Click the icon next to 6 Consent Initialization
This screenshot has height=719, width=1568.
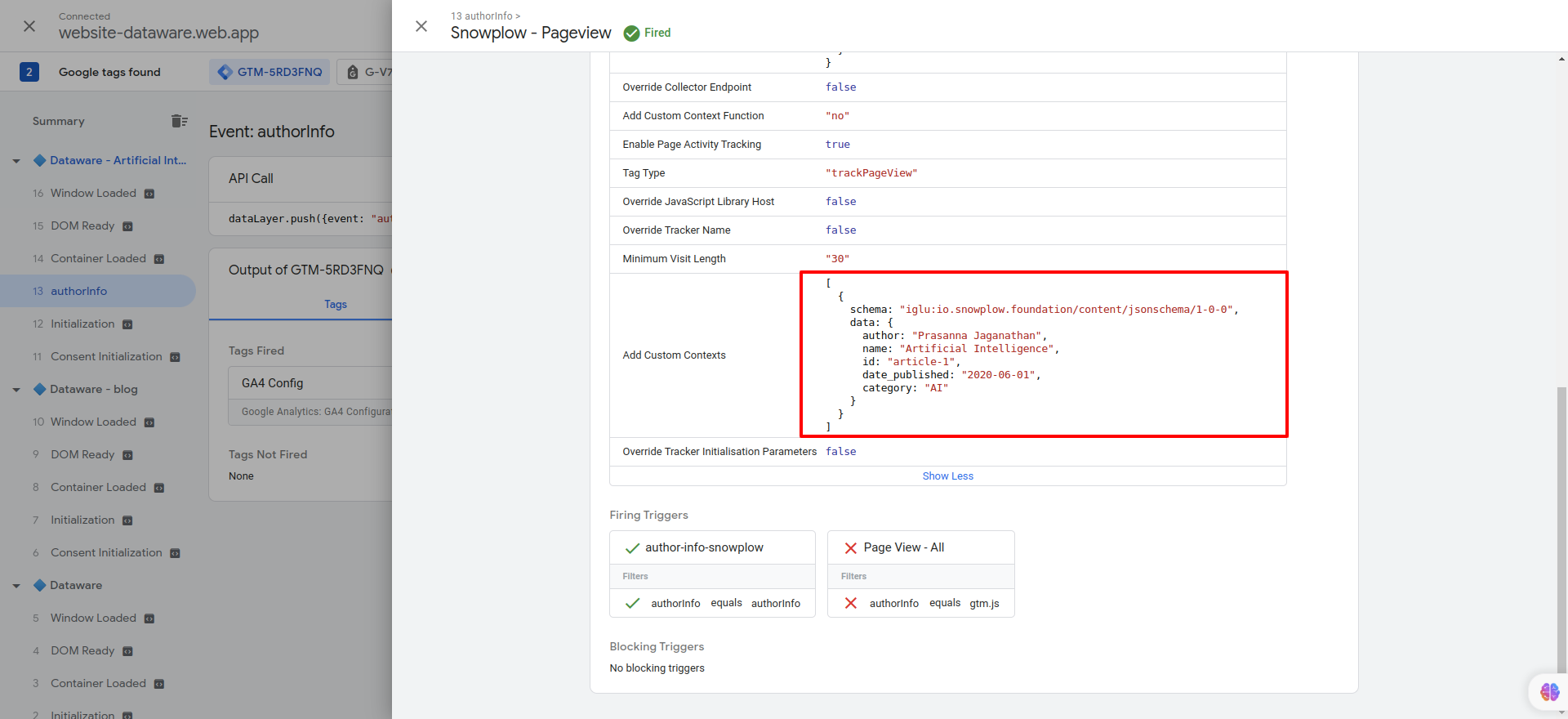coord(175,553)
